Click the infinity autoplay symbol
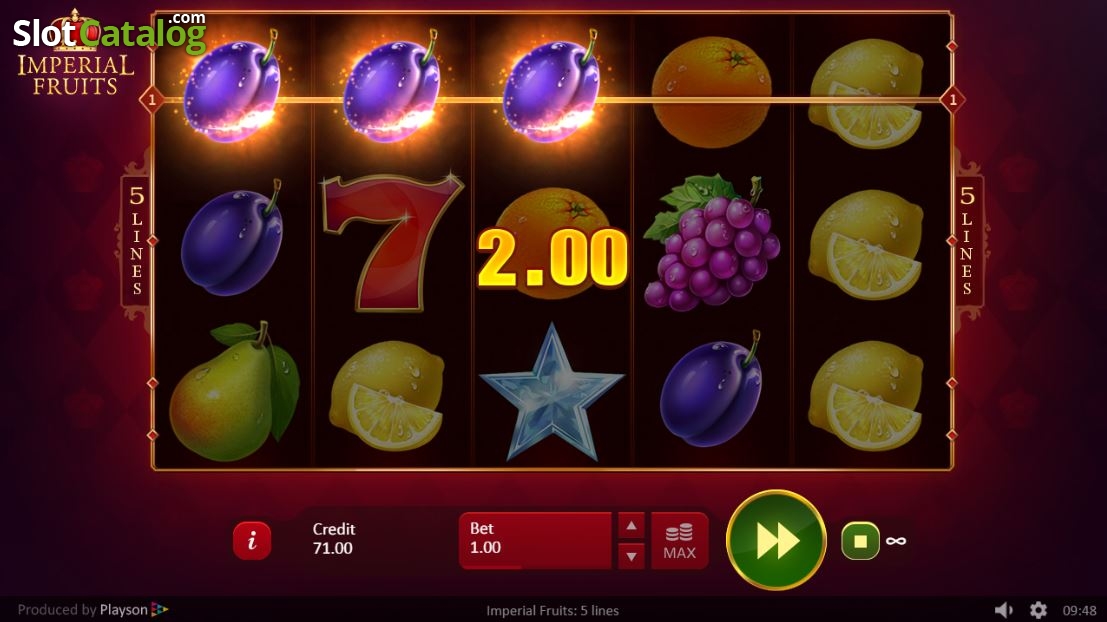This screenshot has width=1107, height=622. [x=896, y=541]
